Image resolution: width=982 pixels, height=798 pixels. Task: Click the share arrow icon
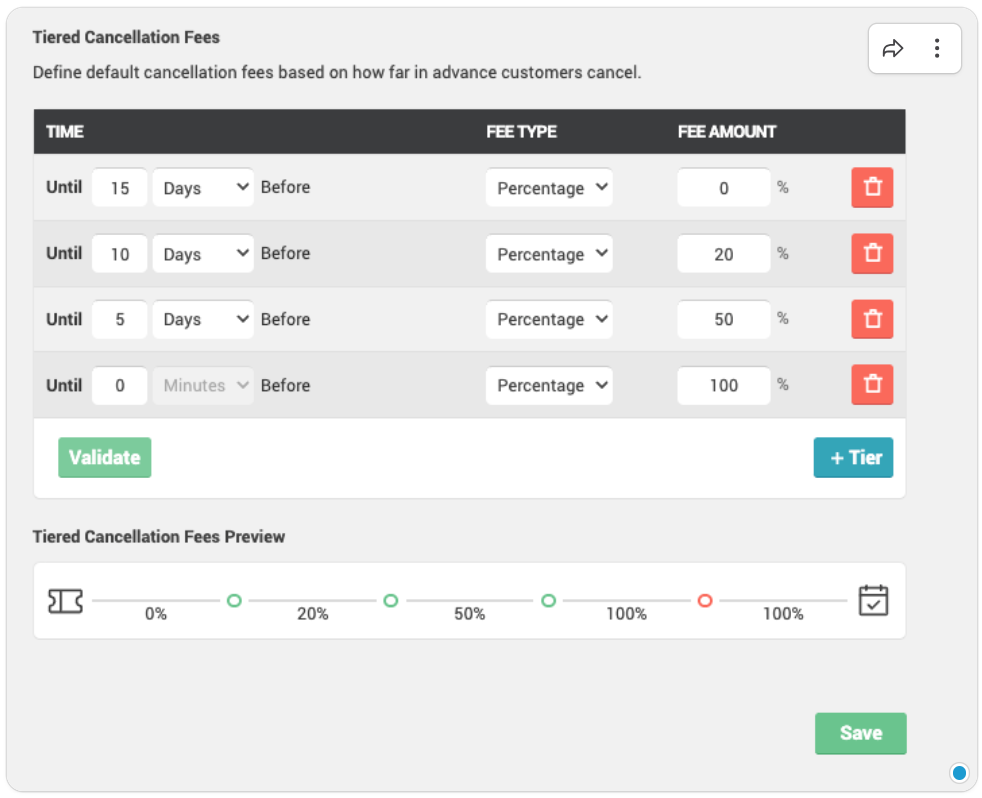click(x=892, y=49)
